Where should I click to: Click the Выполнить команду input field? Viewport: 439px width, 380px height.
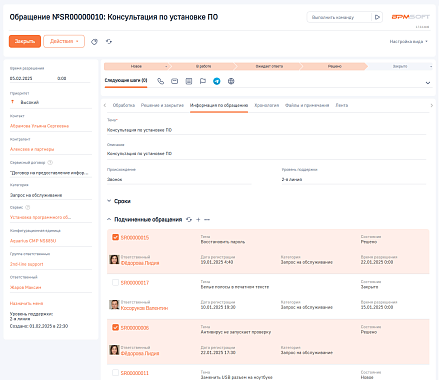339,17
